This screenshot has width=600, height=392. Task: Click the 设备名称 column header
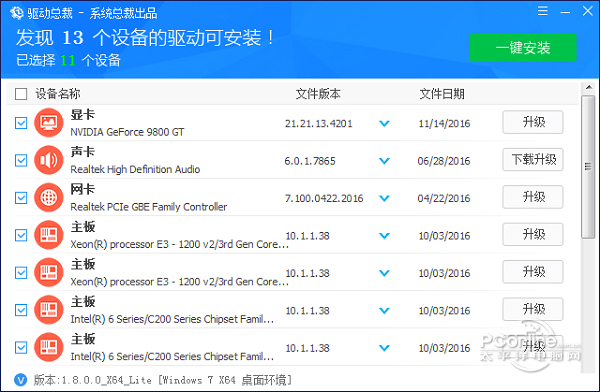58,94
